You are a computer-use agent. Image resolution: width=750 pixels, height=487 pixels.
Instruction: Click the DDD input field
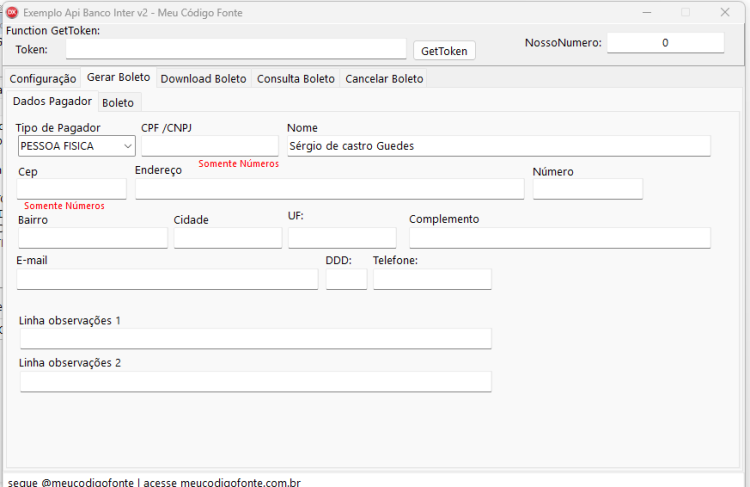pos(346,279)
